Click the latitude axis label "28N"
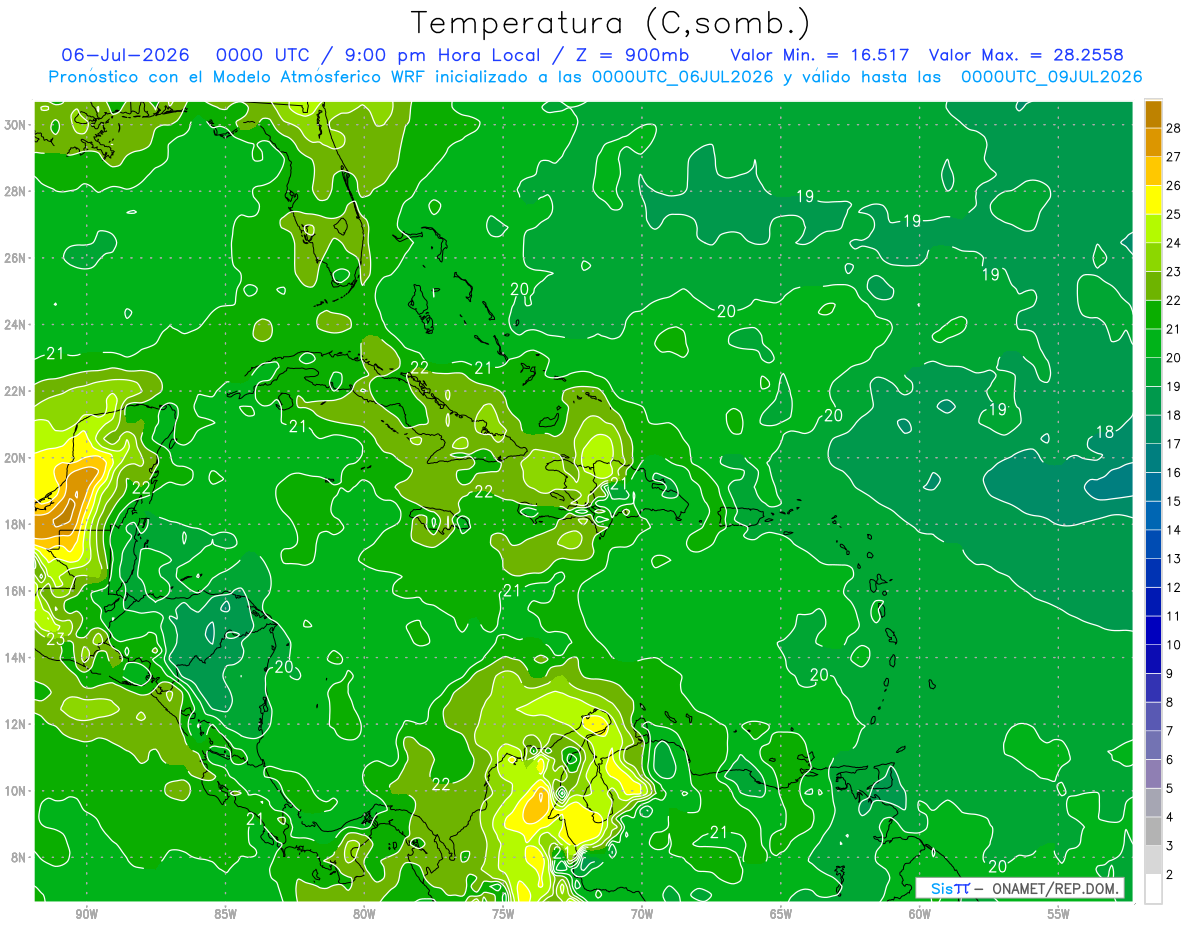Image resolution: width=1200 pixels, height=927 pixels. 17,191
